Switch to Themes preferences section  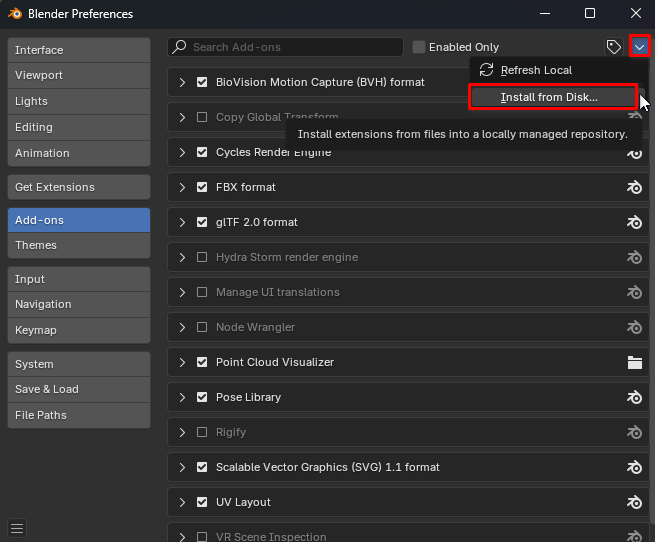point(79,246)
